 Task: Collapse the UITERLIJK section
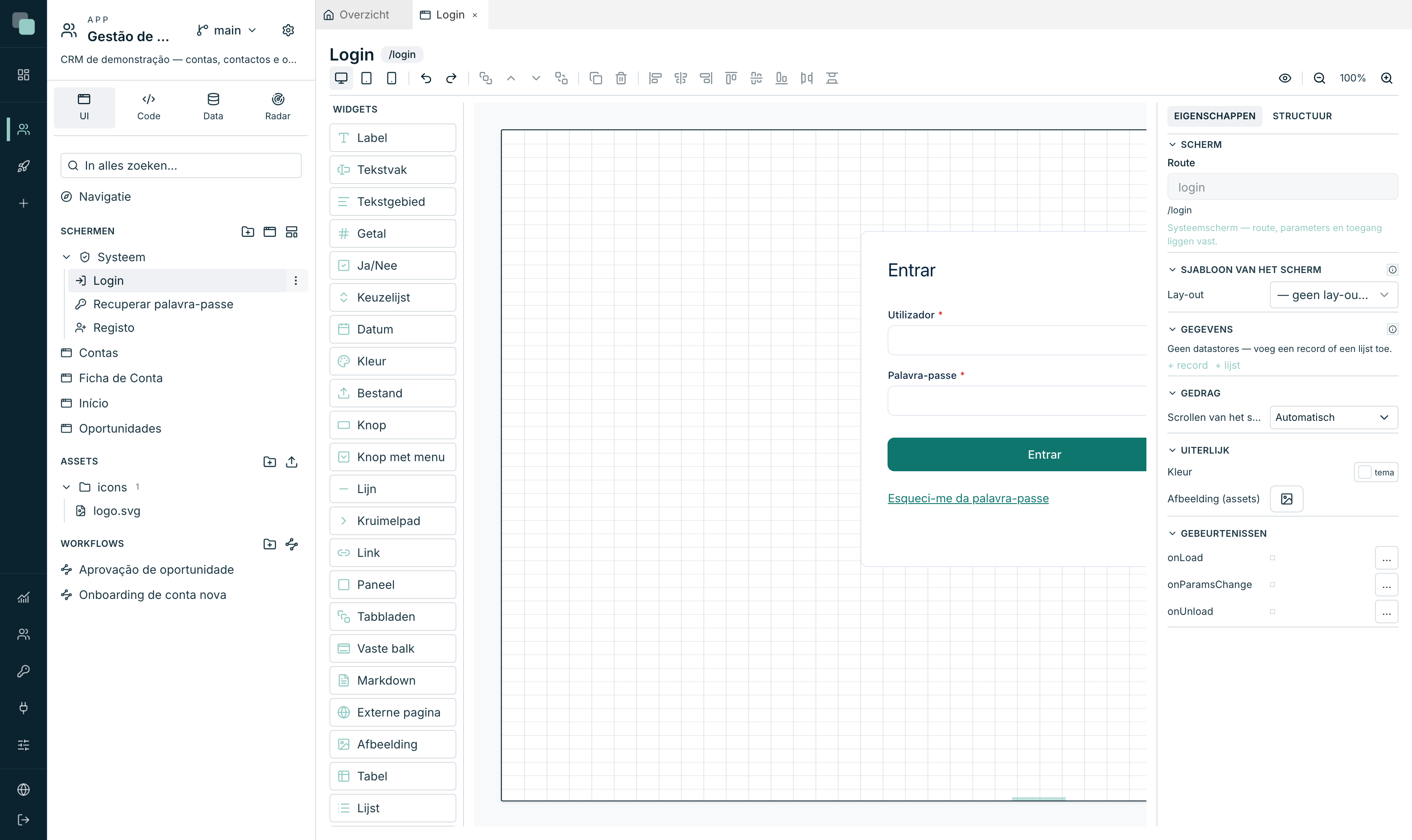tap(1172, 450)
